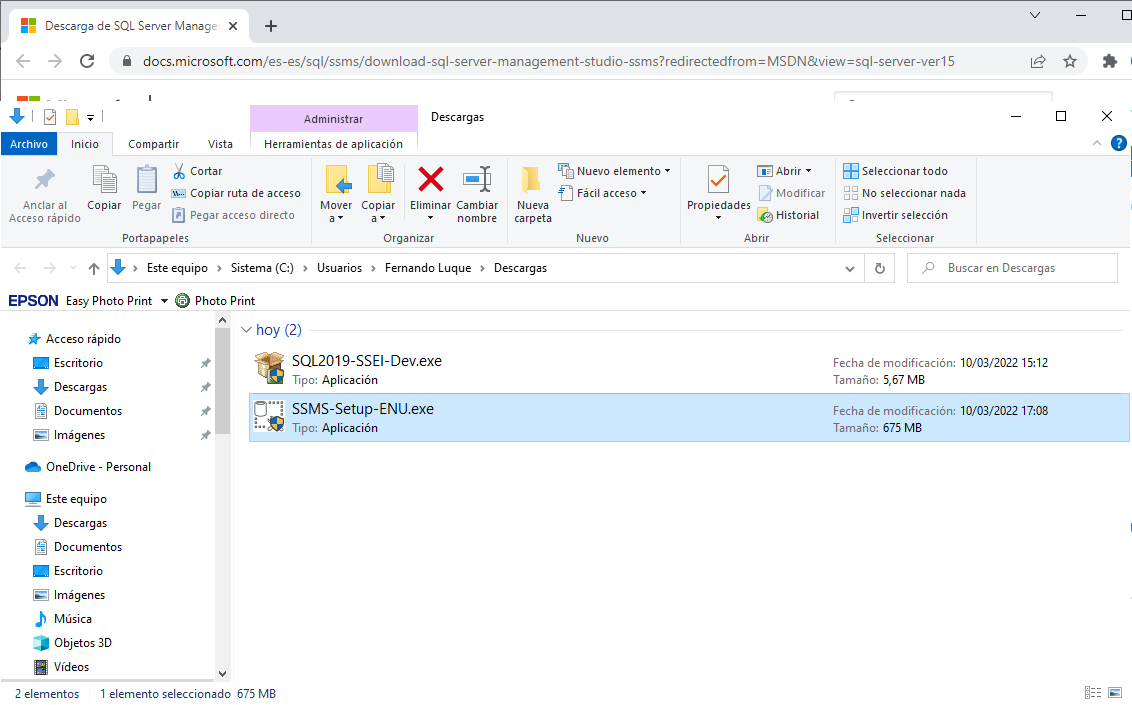Open recent locations dropdown arrow

click(x=73, y=268)
